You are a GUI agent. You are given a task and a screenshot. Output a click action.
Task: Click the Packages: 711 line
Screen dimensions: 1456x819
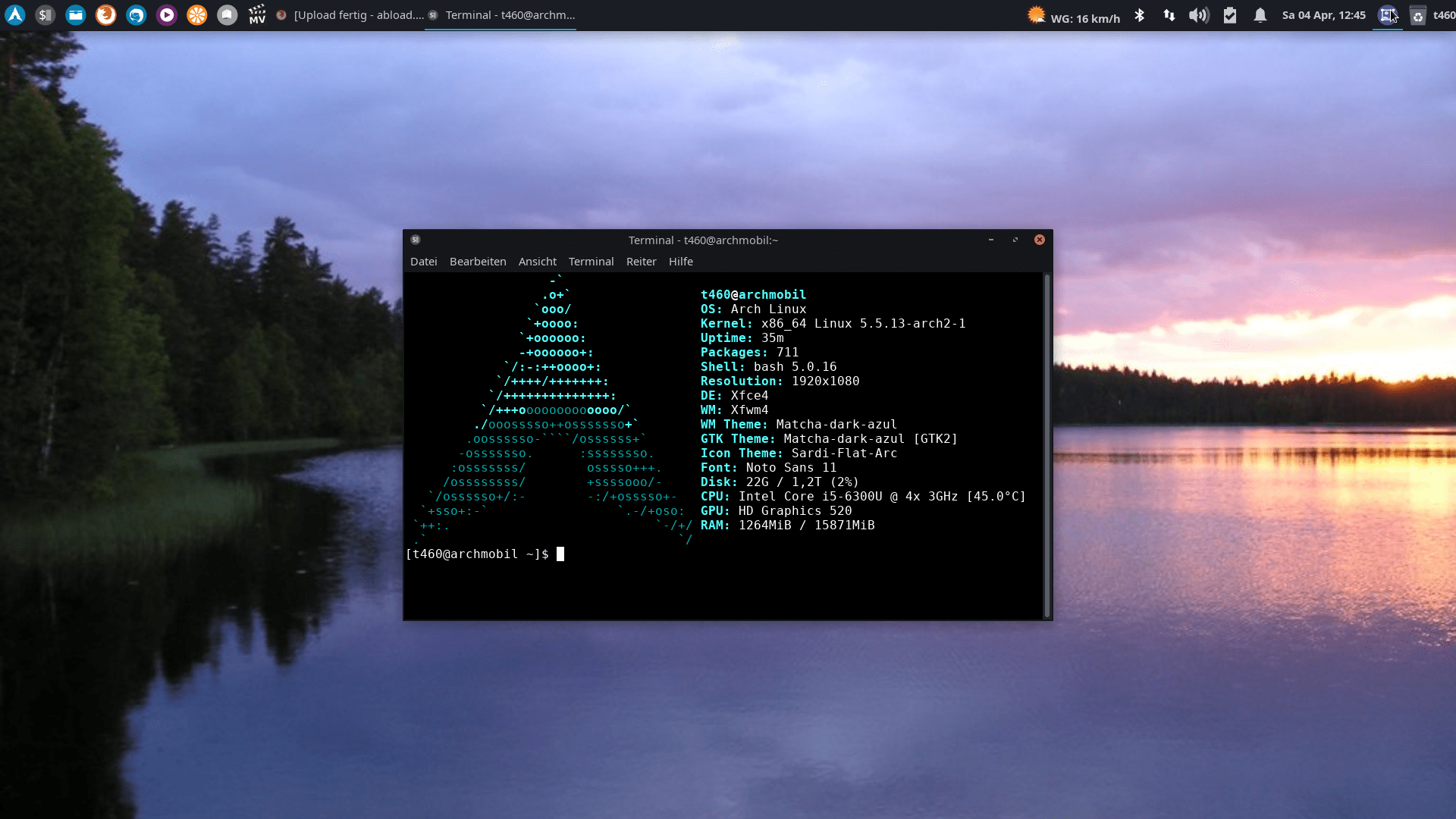click(x=749, y=353)
